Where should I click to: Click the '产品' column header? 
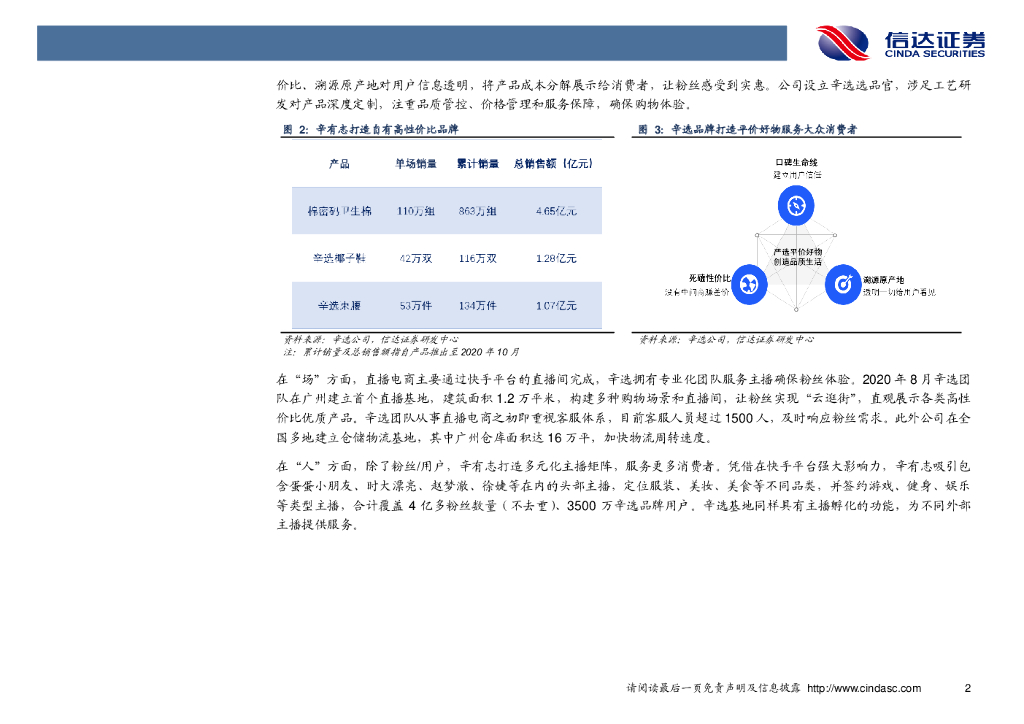tap(339, 164)
